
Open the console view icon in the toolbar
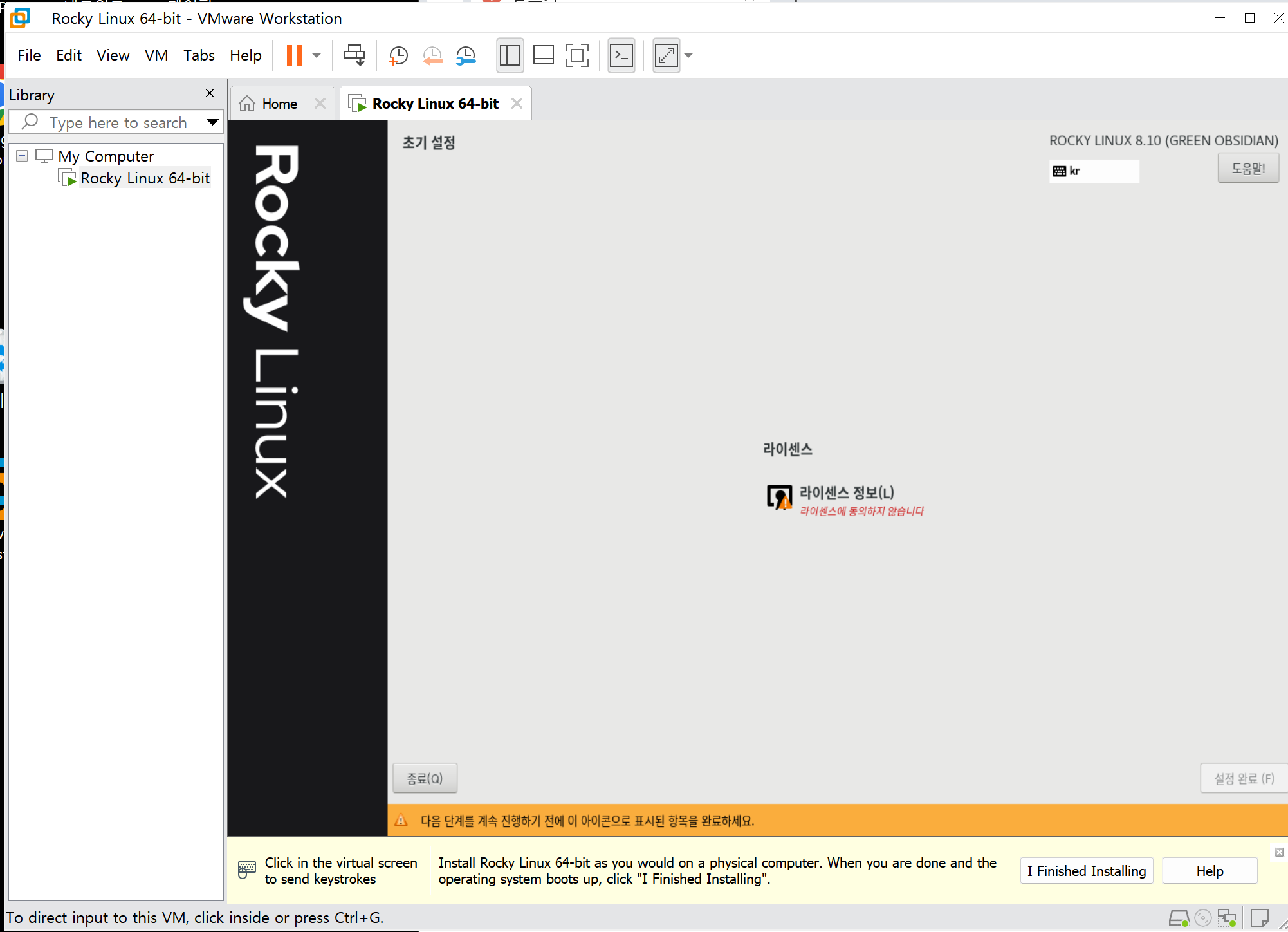[x=621, y=55]
